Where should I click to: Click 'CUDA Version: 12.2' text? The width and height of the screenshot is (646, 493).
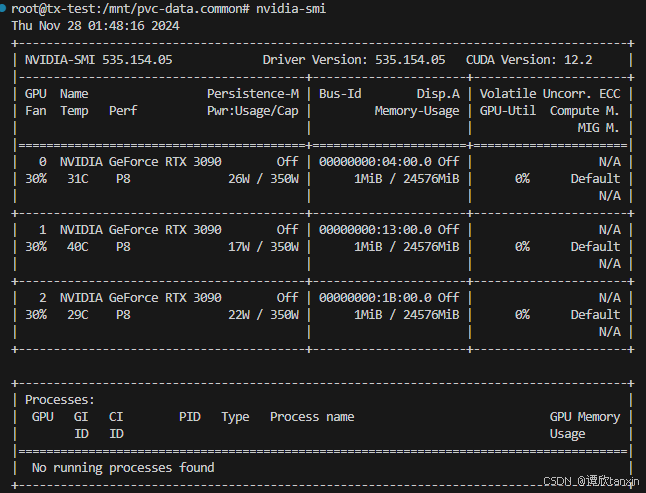pyautogui.click(x=529, y=60)
